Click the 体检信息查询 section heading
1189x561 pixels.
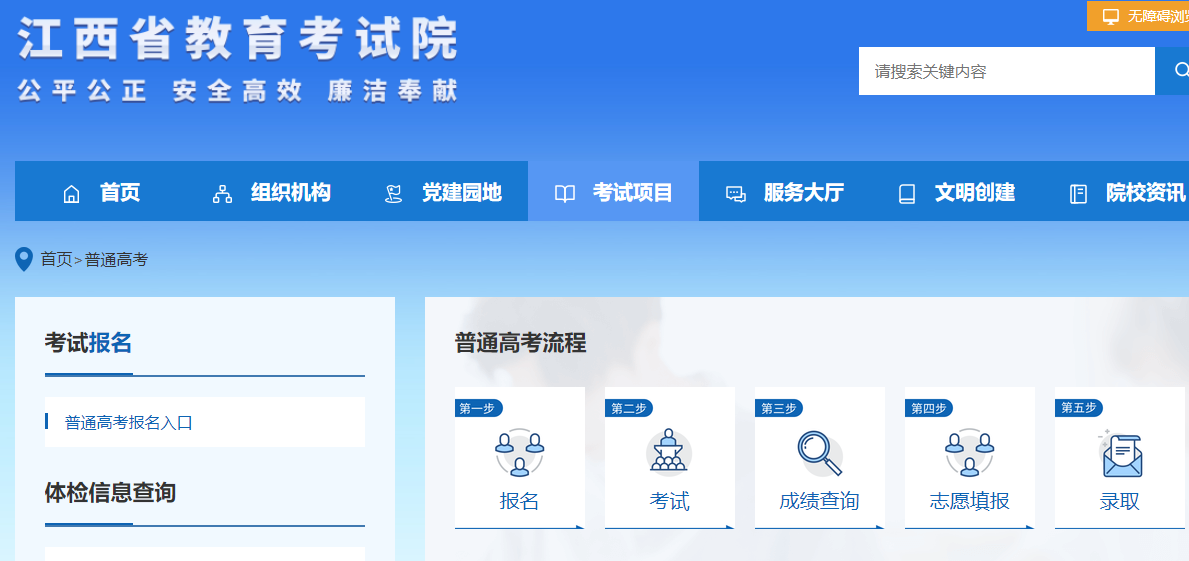110,494
